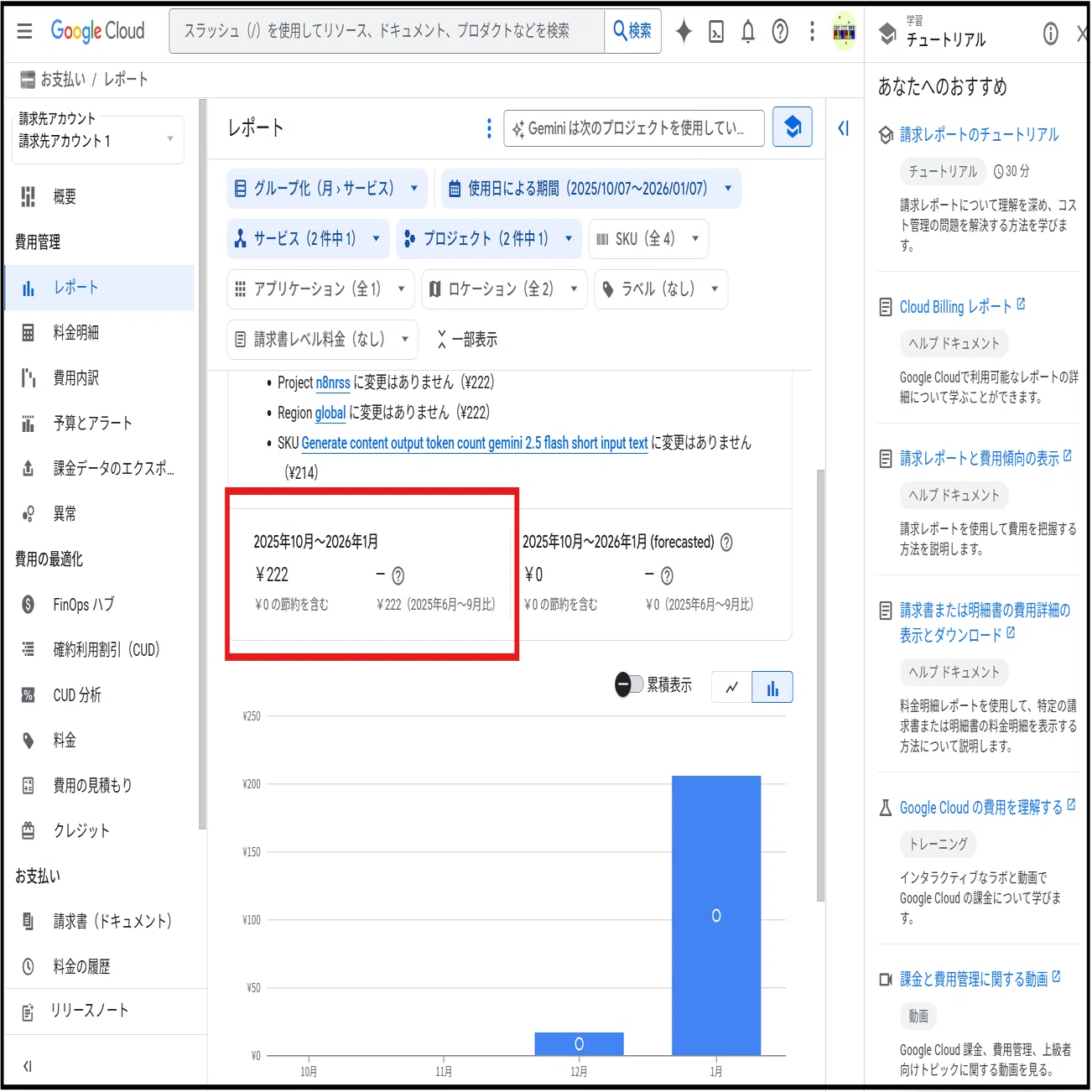Open Gemini sparkle icon in header
Screen dimensions: 1092x1092
coord(684,31)
